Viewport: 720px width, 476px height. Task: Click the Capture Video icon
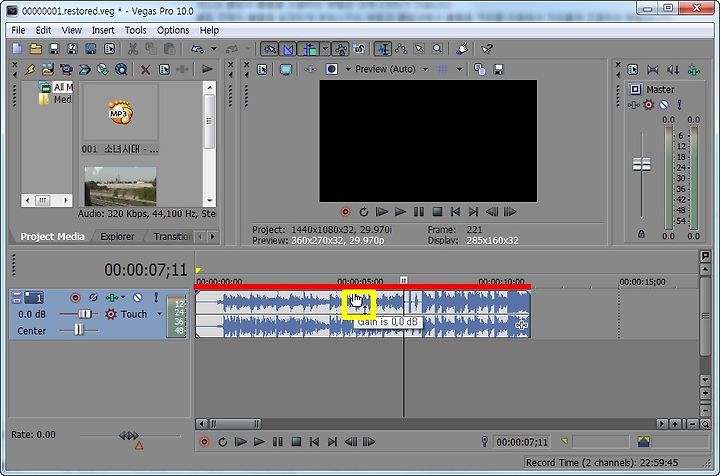66,69
